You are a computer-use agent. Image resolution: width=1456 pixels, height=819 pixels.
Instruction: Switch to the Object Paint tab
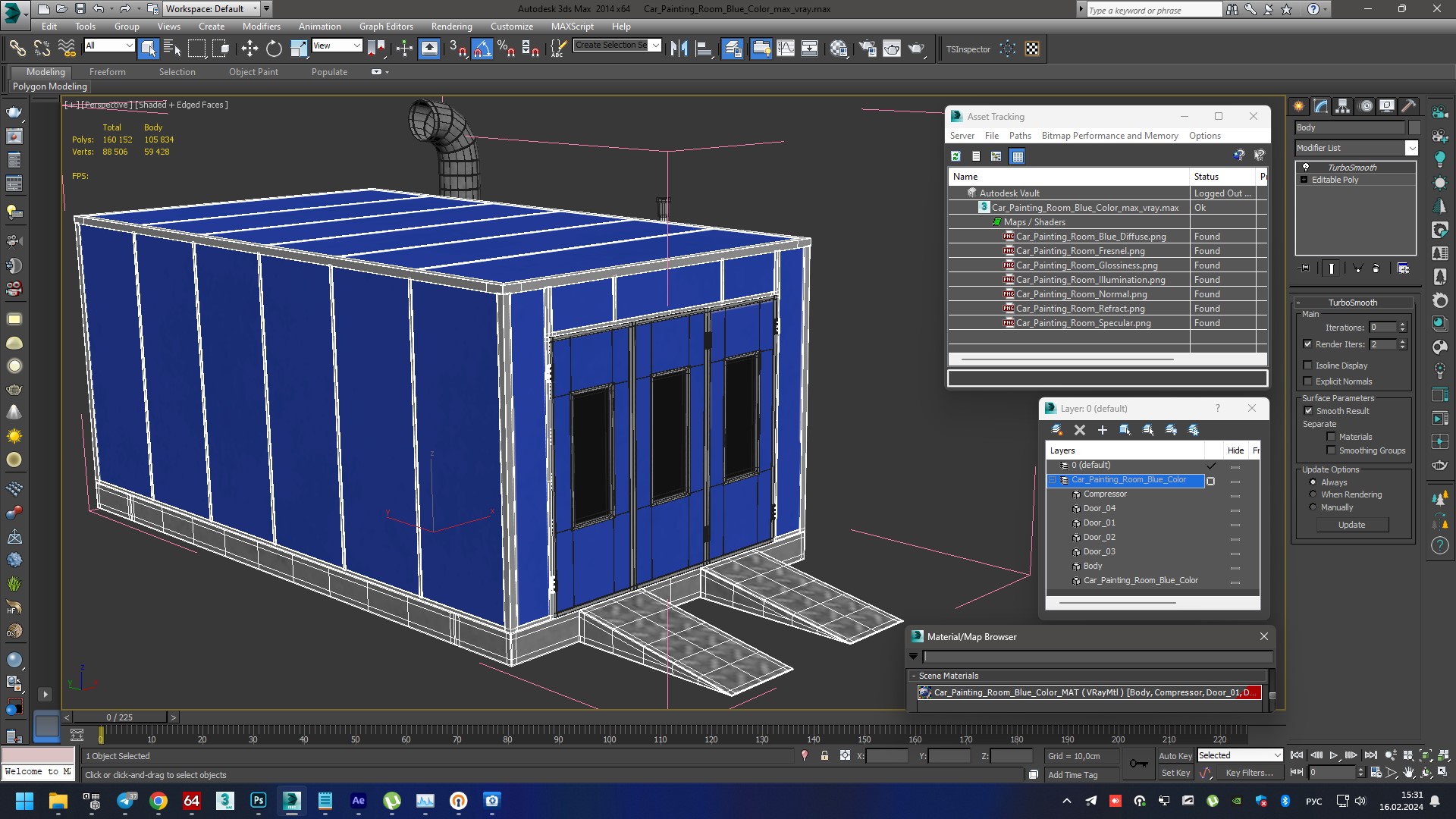click(x=253, y=72)
